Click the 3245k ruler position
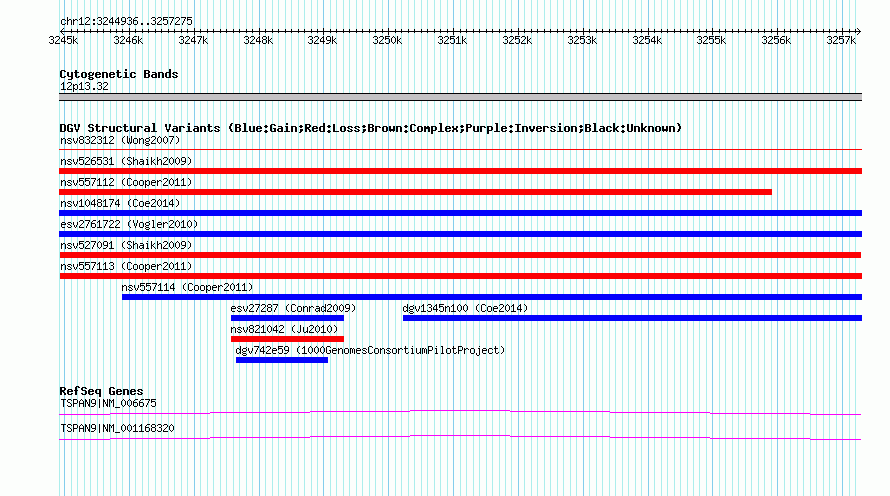The width and height of the screenshot is (890, 496). coord(63,40)
